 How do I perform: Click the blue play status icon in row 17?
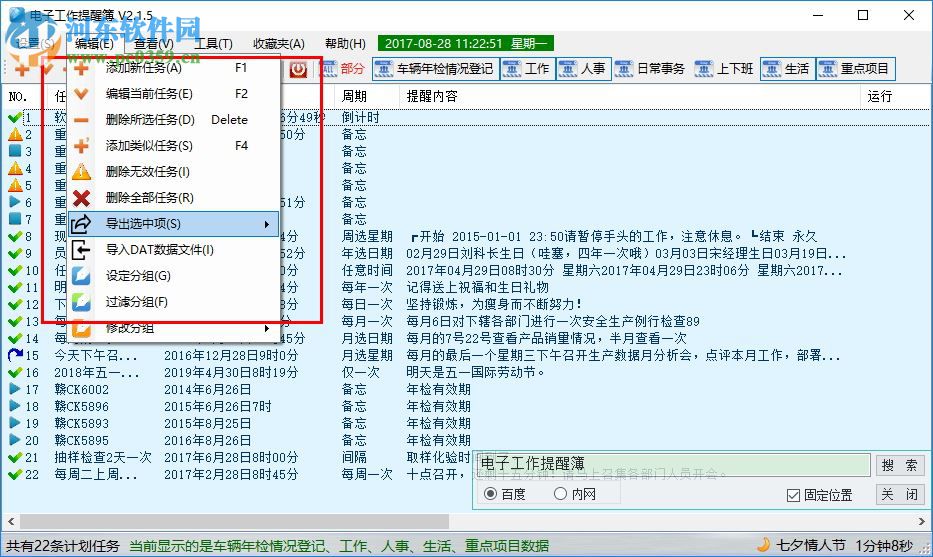coord(15,390)
